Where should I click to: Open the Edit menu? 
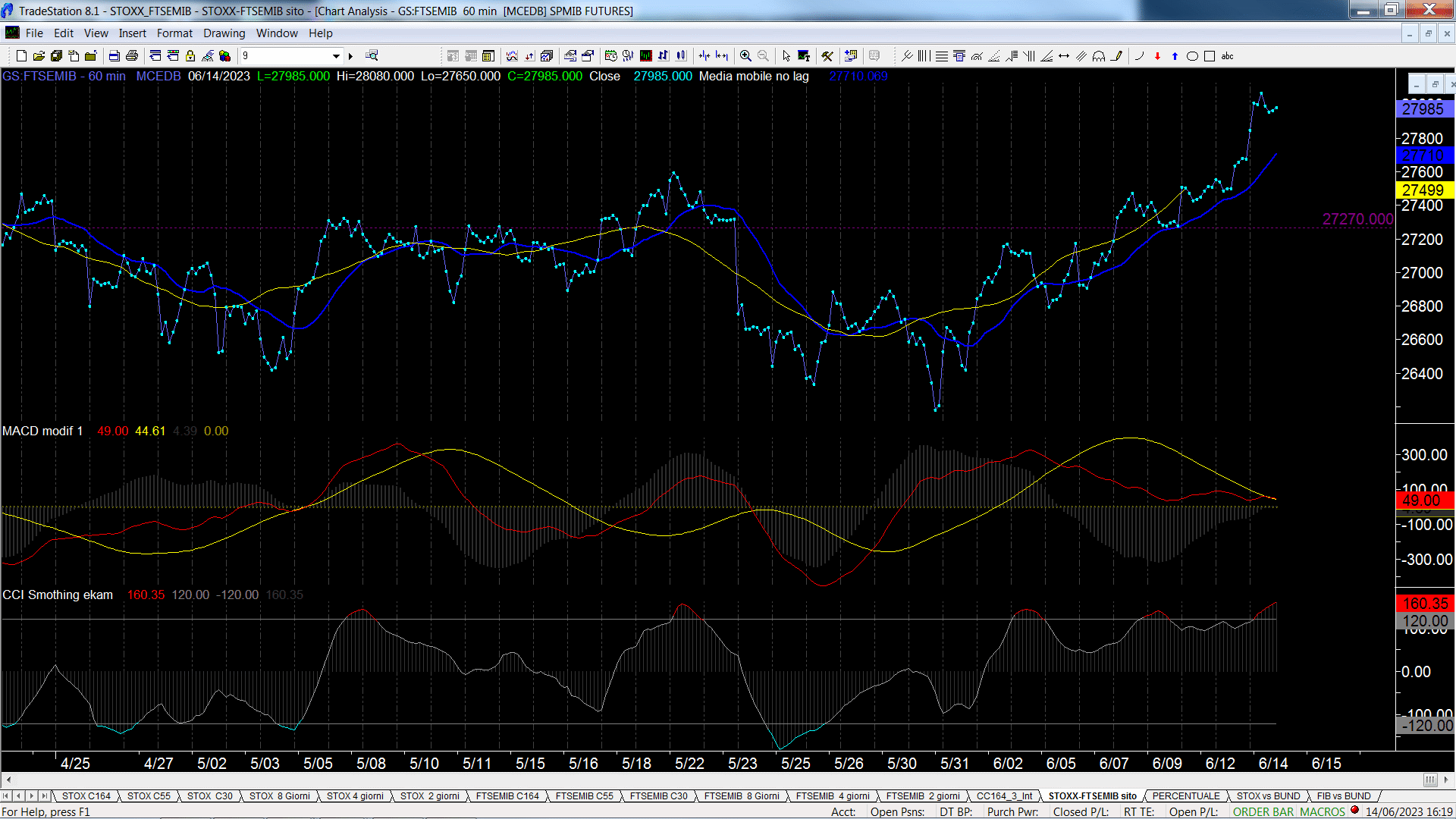click(64, 33)
